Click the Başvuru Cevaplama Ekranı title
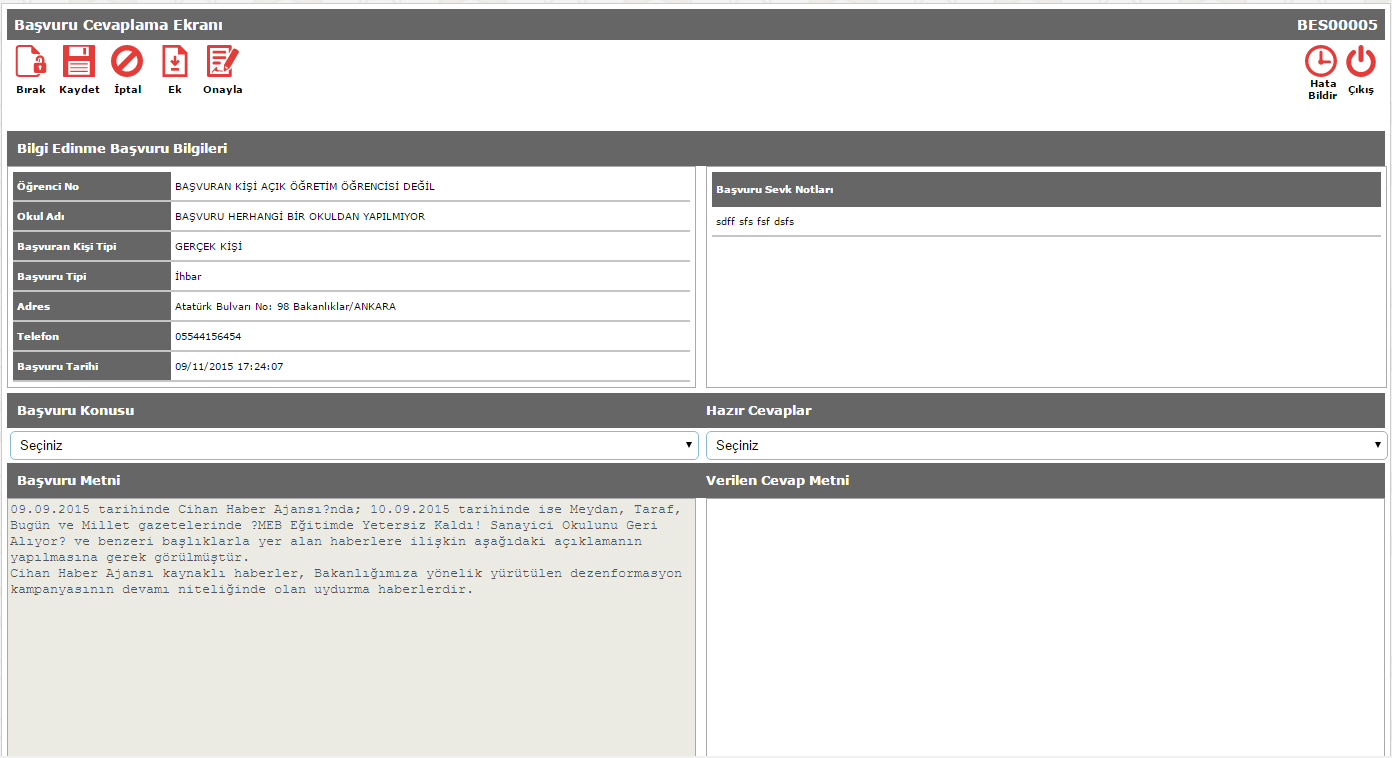Screen dimensions: 1392x758 point(118,25)
